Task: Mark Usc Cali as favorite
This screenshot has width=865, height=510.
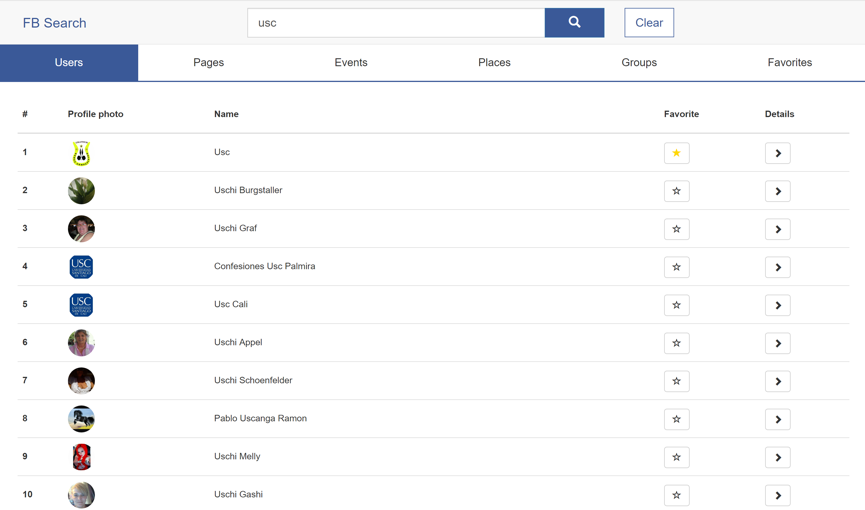Action: 676,305
